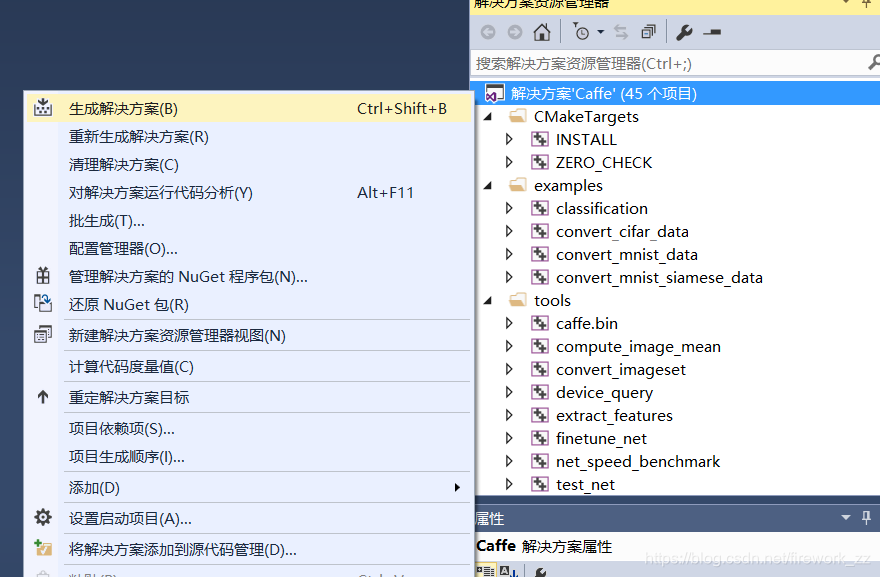Click the Categorized view icon in 属性 panel
The image size is (880, 577).
coord(485,571)
